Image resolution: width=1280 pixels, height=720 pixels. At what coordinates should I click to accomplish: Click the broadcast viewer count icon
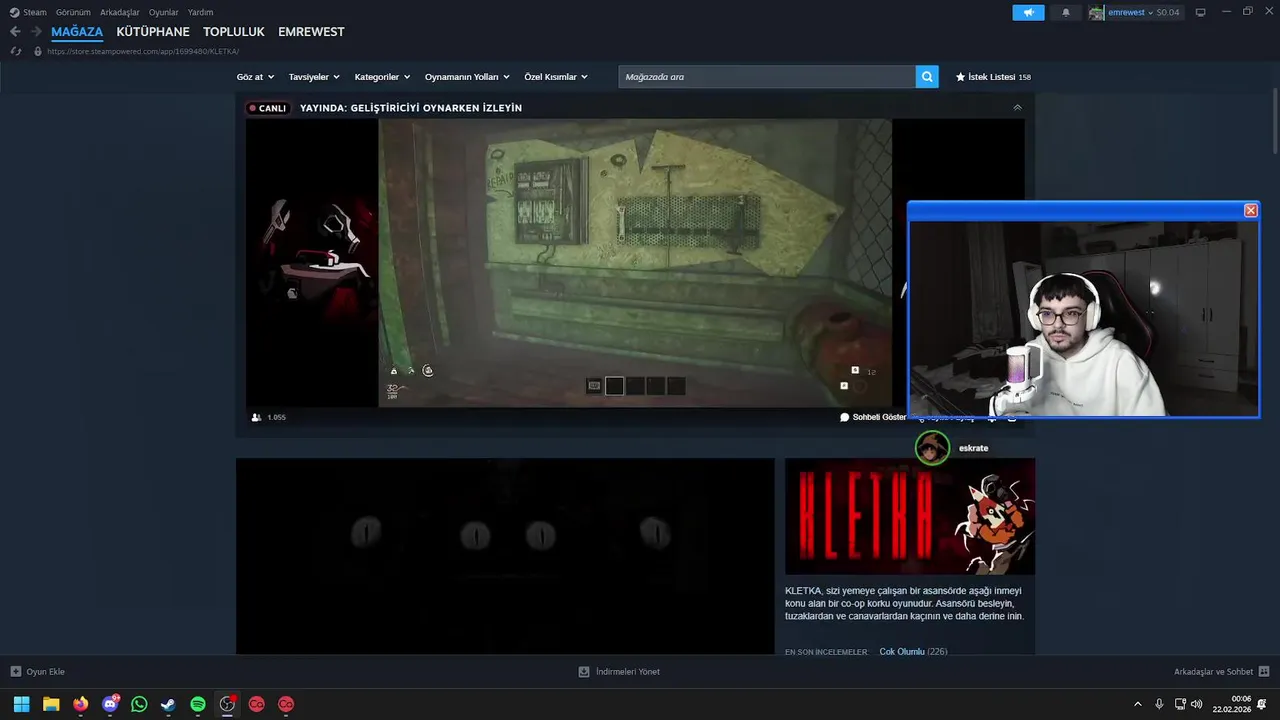[257, 417]
